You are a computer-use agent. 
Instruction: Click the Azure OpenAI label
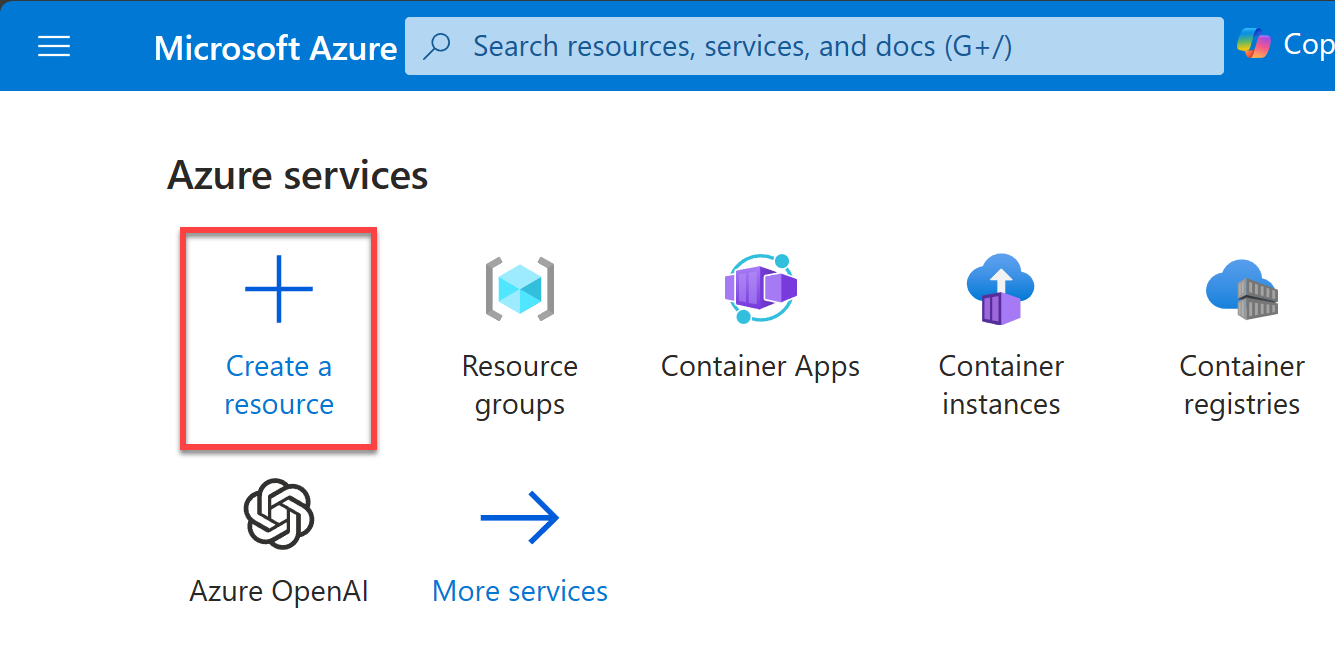pyautogui.click(x=279, y=592)
